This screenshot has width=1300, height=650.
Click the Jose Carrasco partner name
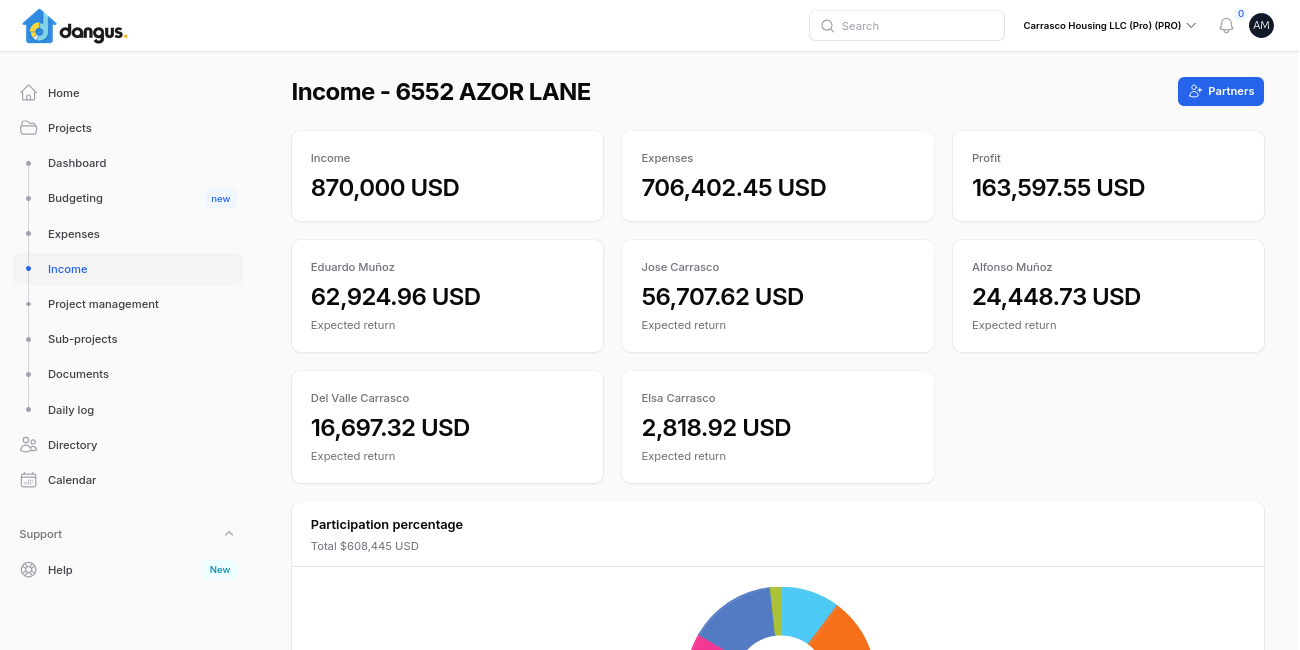[680, 267]
